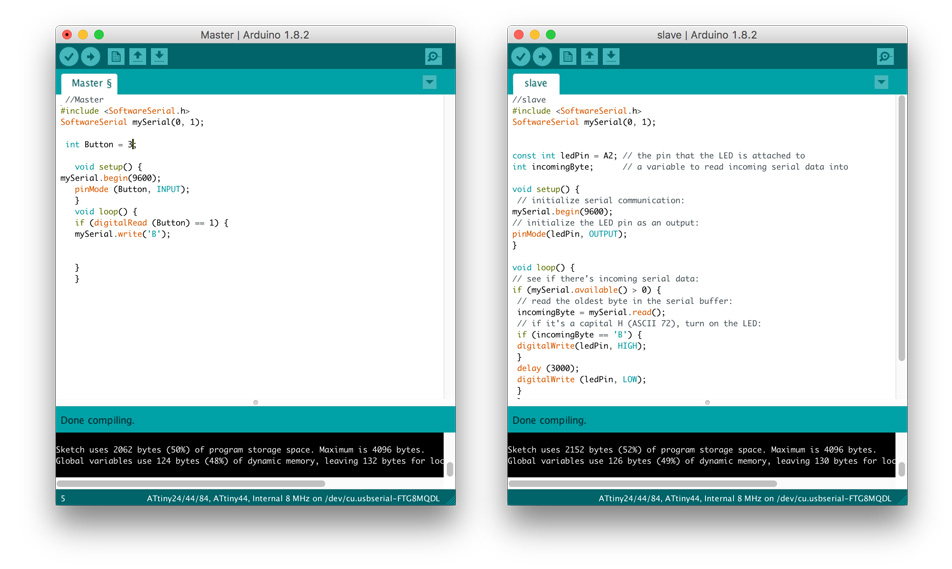The width and height of the screenshot is (952, 569).
Task: Click 'Global variables use 126 bytes' console line
Action: (x=701, y=461)
